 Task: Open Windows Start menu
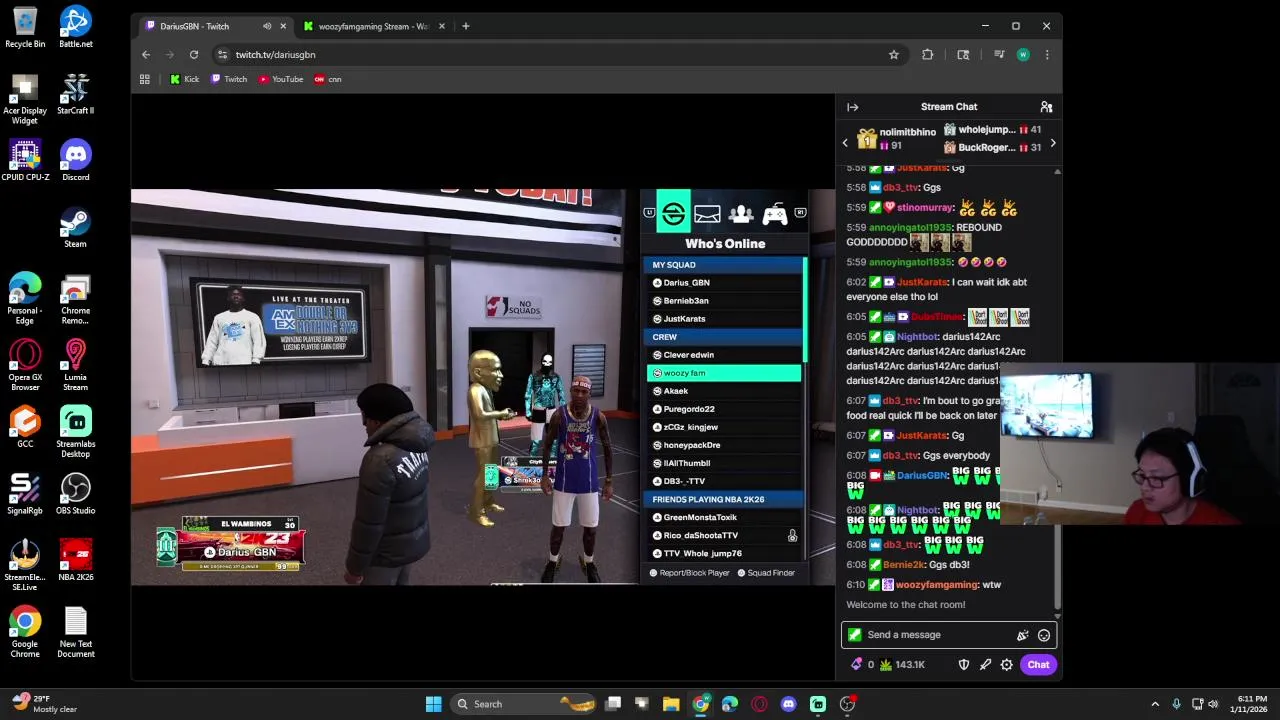point(433,704)
